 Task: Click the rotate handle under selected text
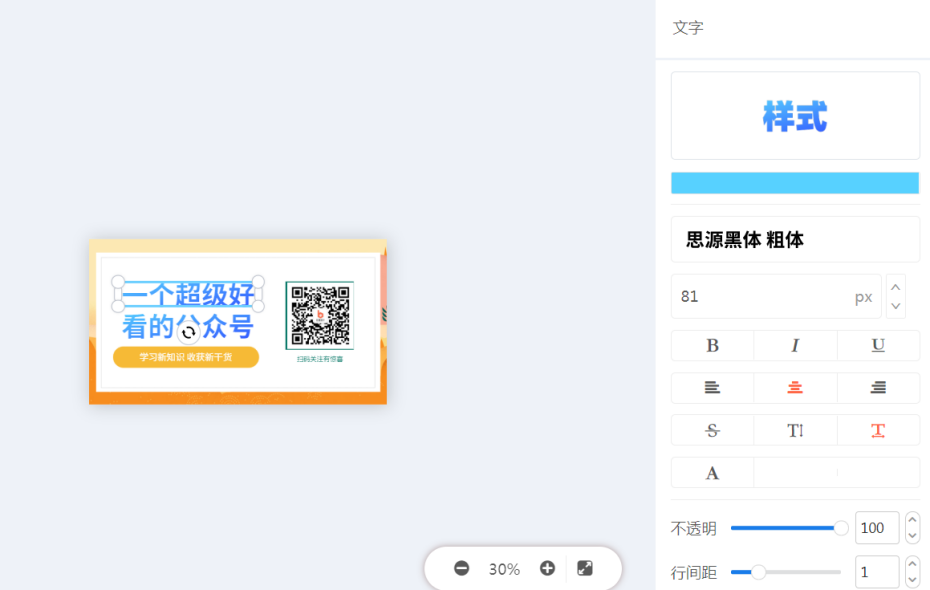[x=188, y=332]
